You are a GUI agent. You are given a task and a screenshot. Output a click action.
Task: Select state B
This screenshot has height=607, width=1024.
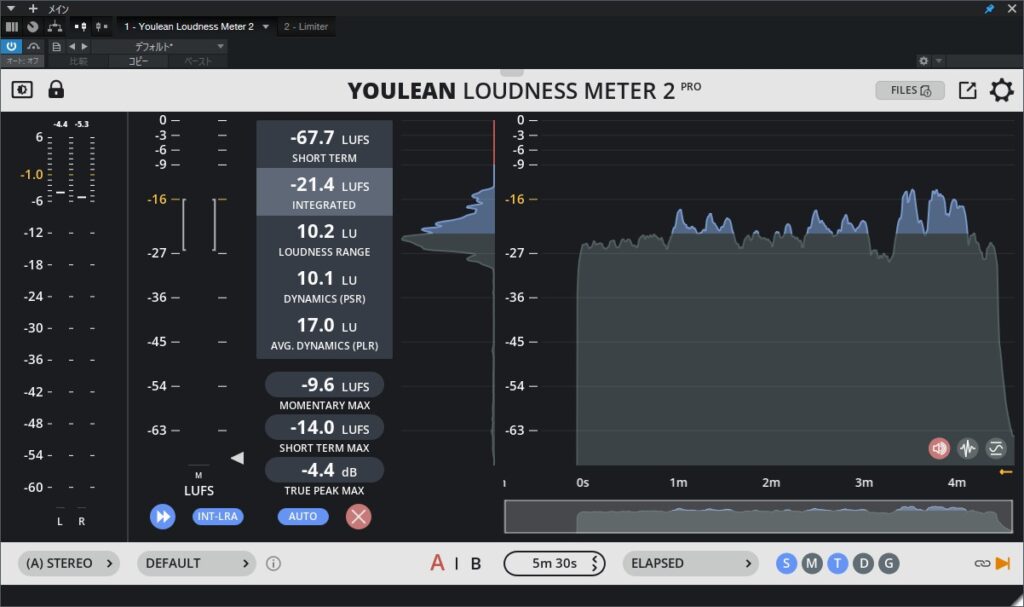point(476,563)
